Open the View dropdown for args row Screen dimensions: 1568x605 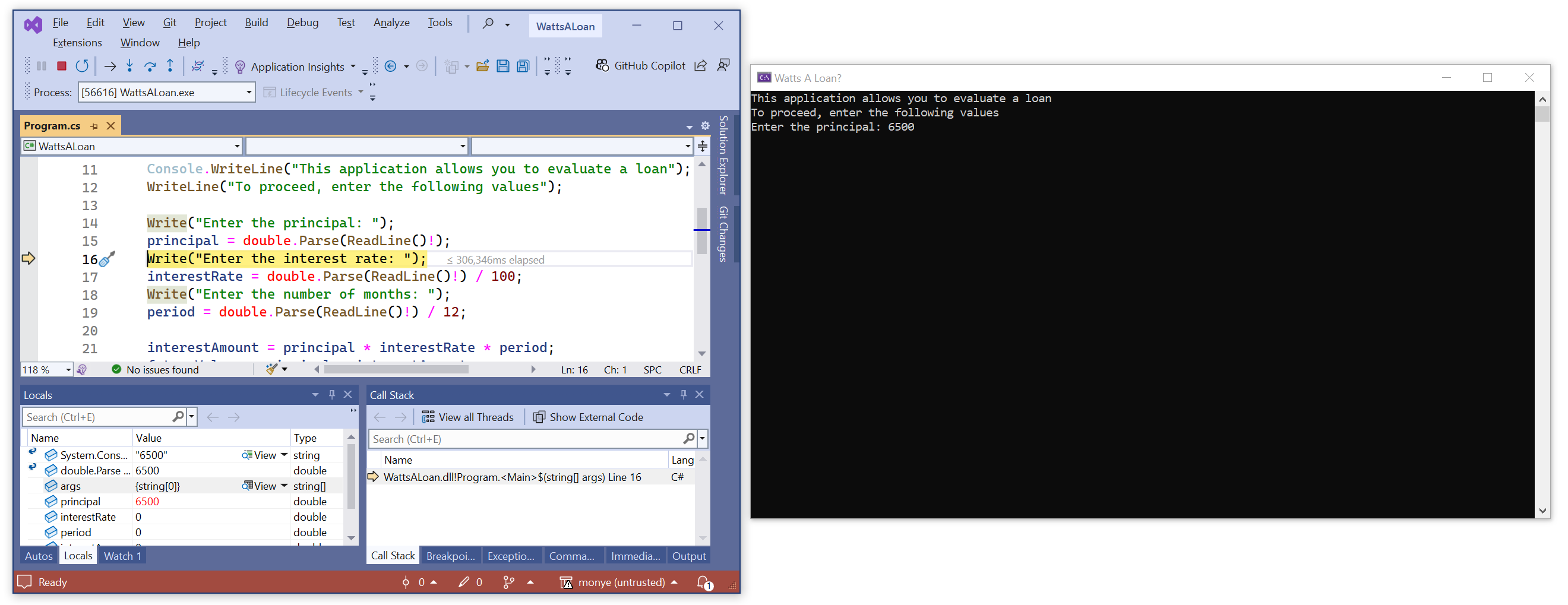click(284, 486)
